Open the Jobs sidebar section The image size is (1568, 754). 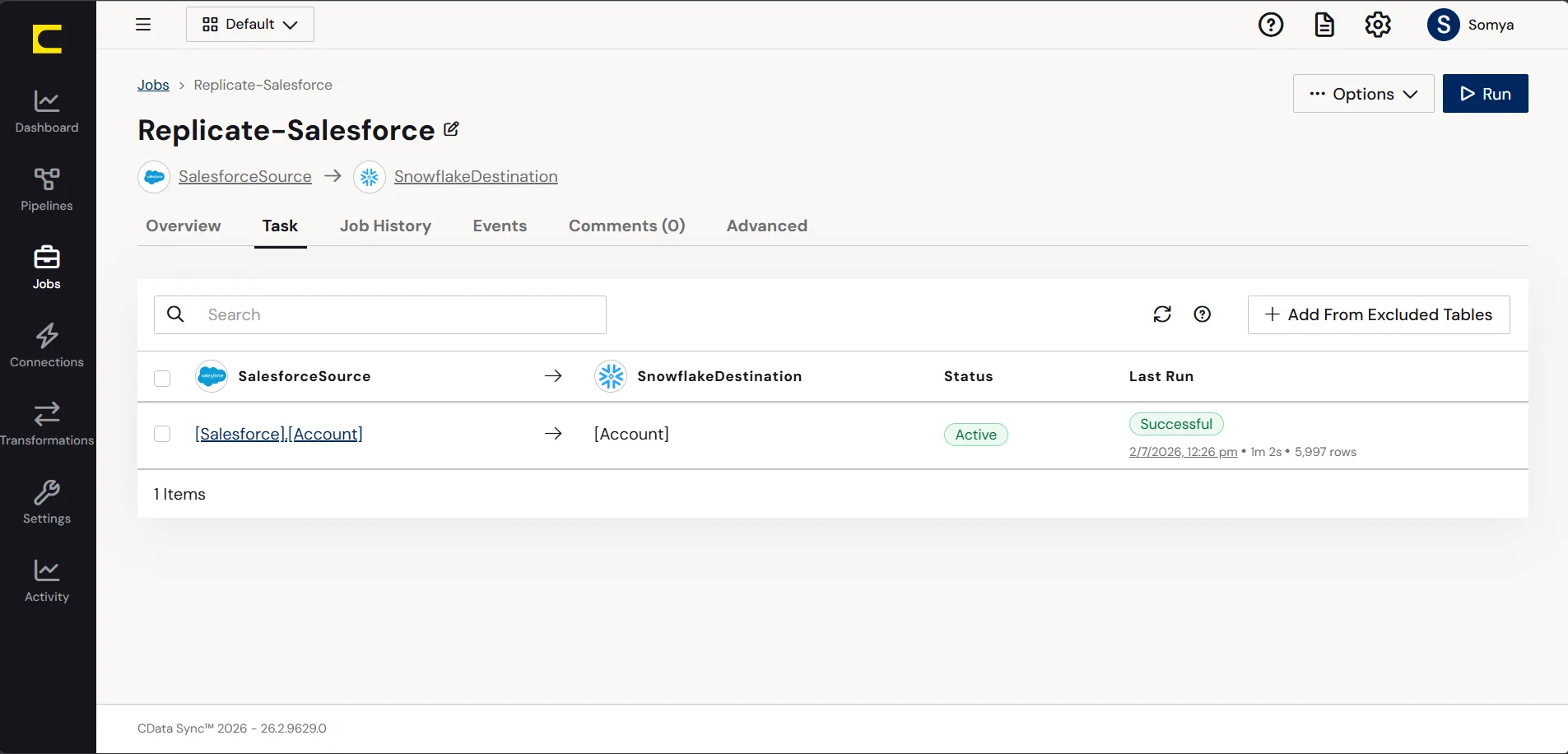[x=47, y=268]
